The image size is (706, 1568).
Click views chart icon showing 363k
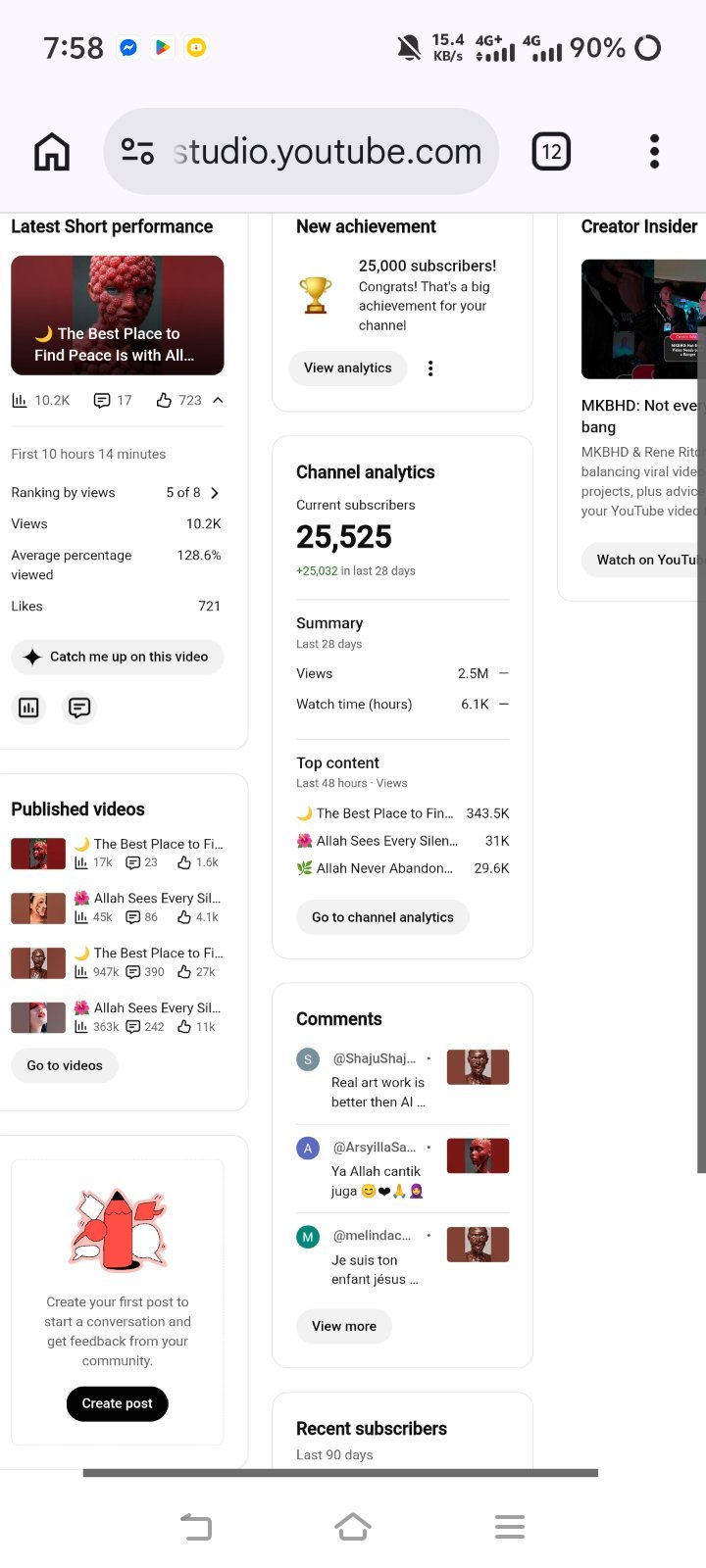[x=81, y=1027]
